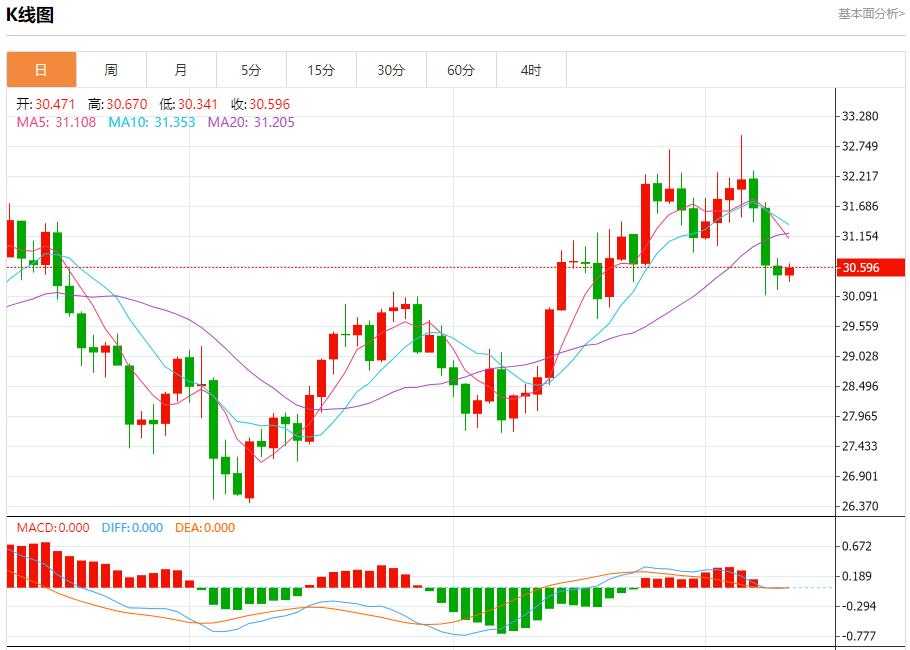Click the MA5 indicator label
Screen dimensions: 910x650
56,122
